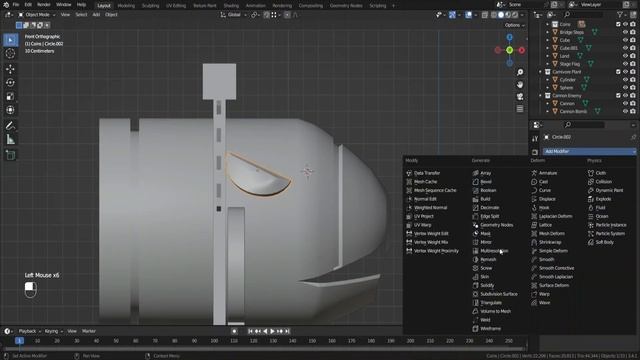Open the timeline Playback dropdown
Screen dimensions: 640x360
pyautogui.click(x=30, y=331)
